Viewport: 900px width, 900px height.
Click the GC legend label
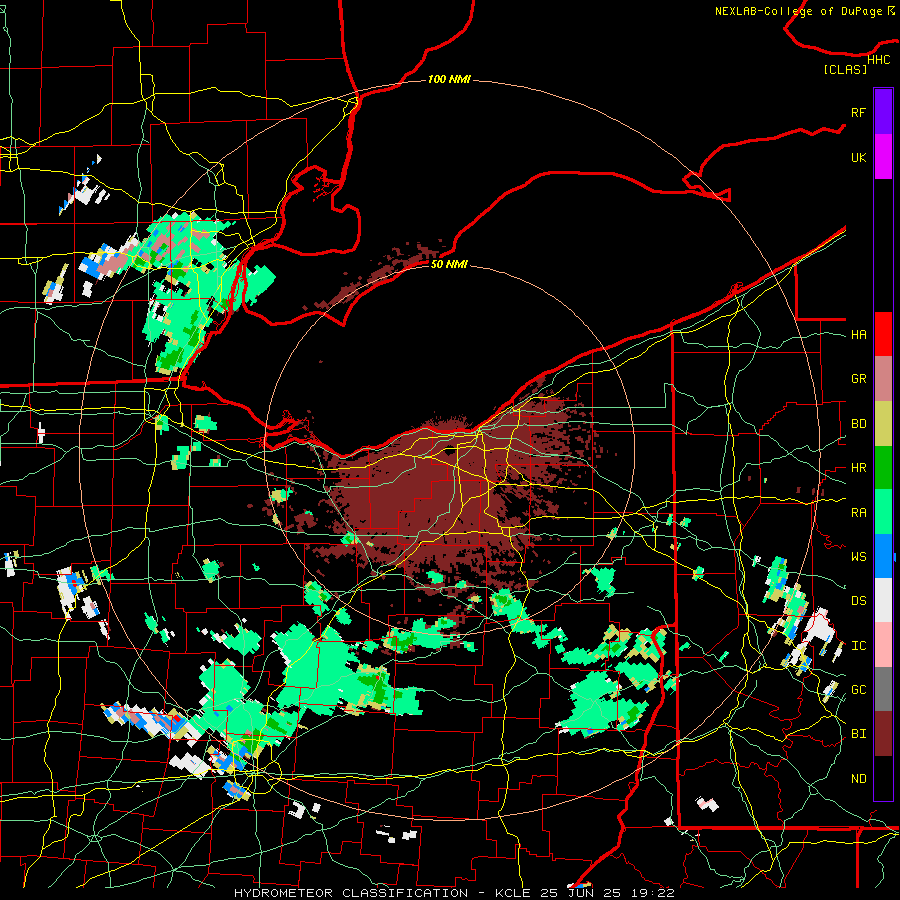click(x=858, y=690)
